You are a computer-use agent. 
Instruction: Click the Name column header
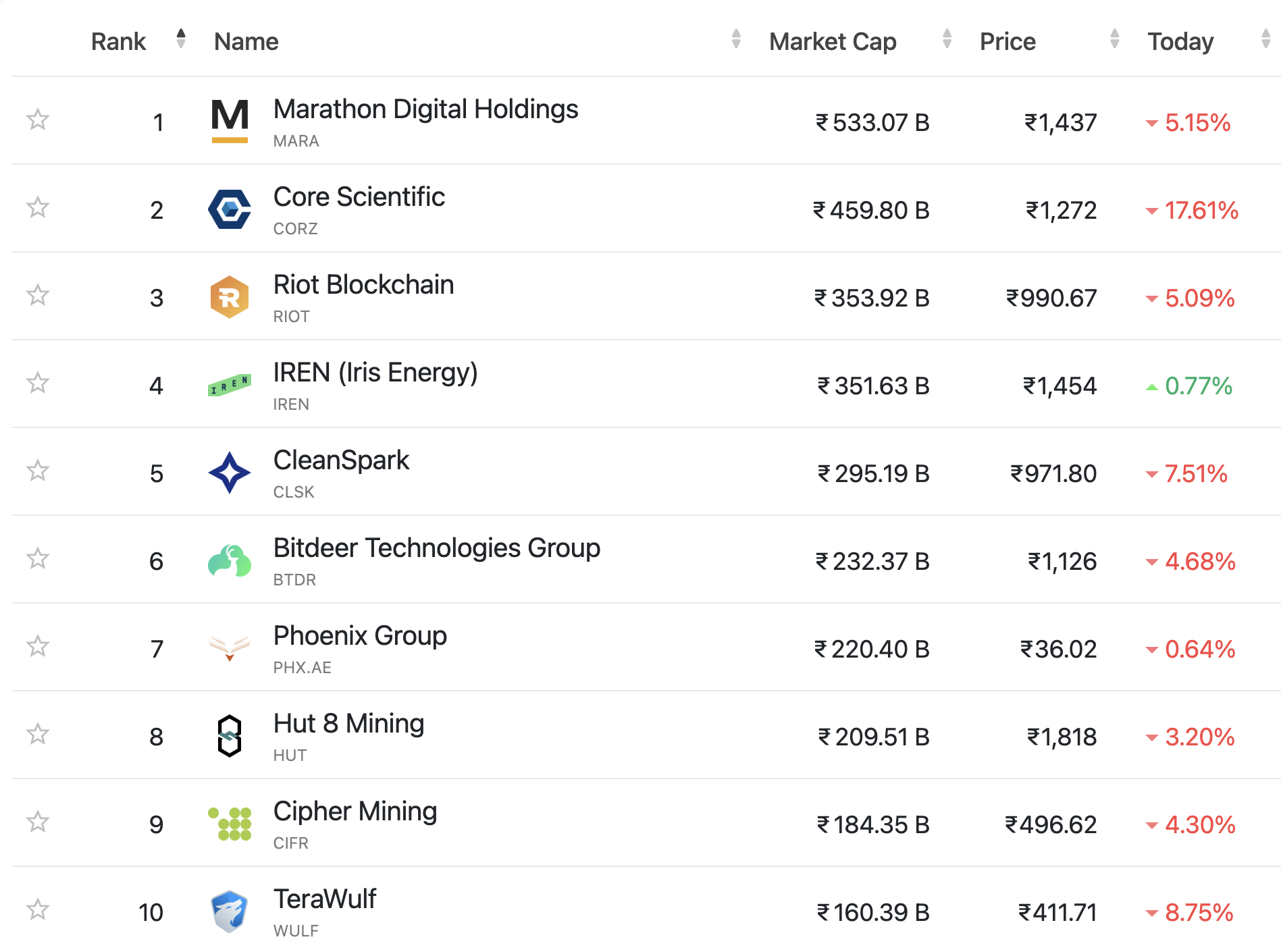[245, 41]
